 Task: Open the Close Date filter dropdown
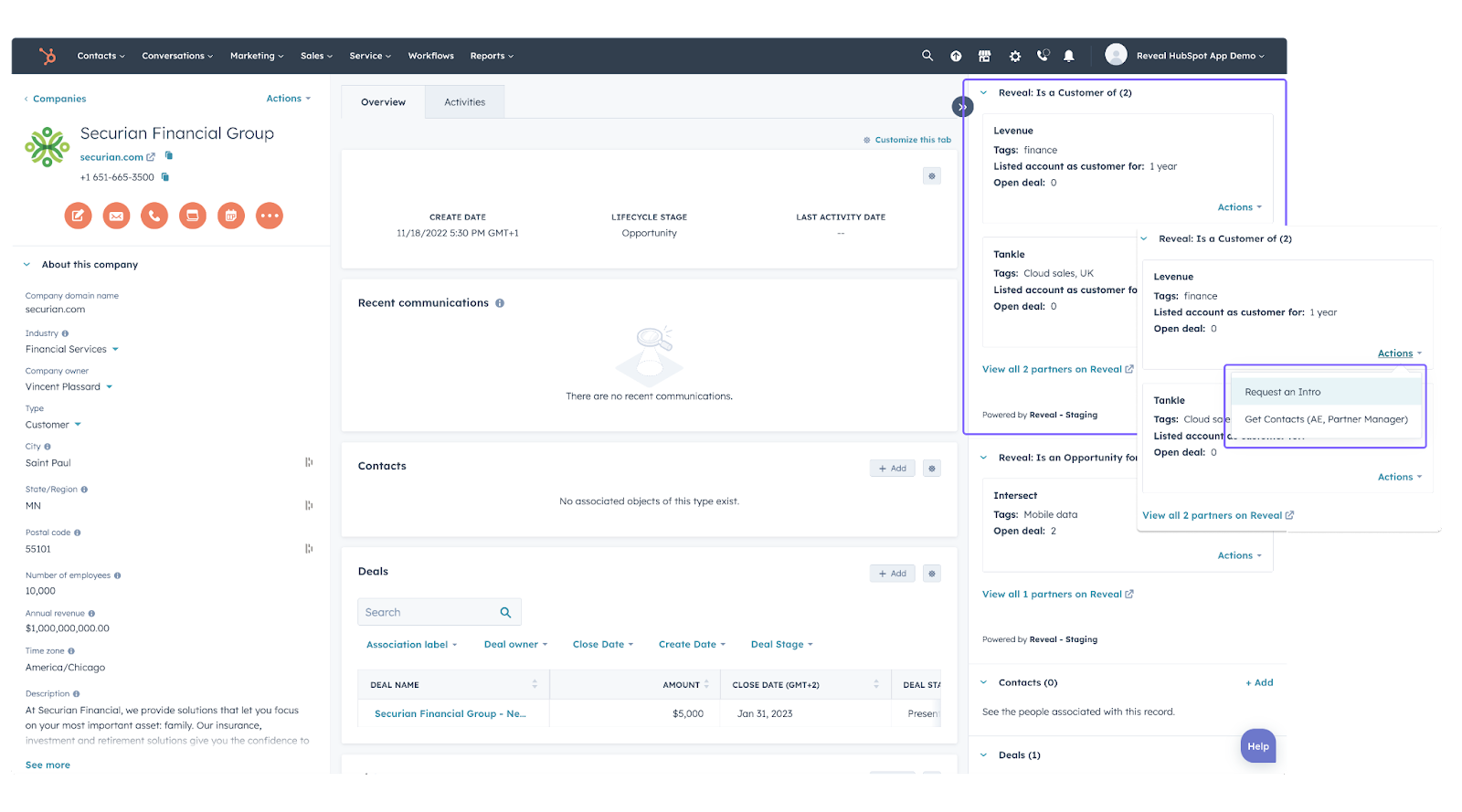tap(603, 645)
